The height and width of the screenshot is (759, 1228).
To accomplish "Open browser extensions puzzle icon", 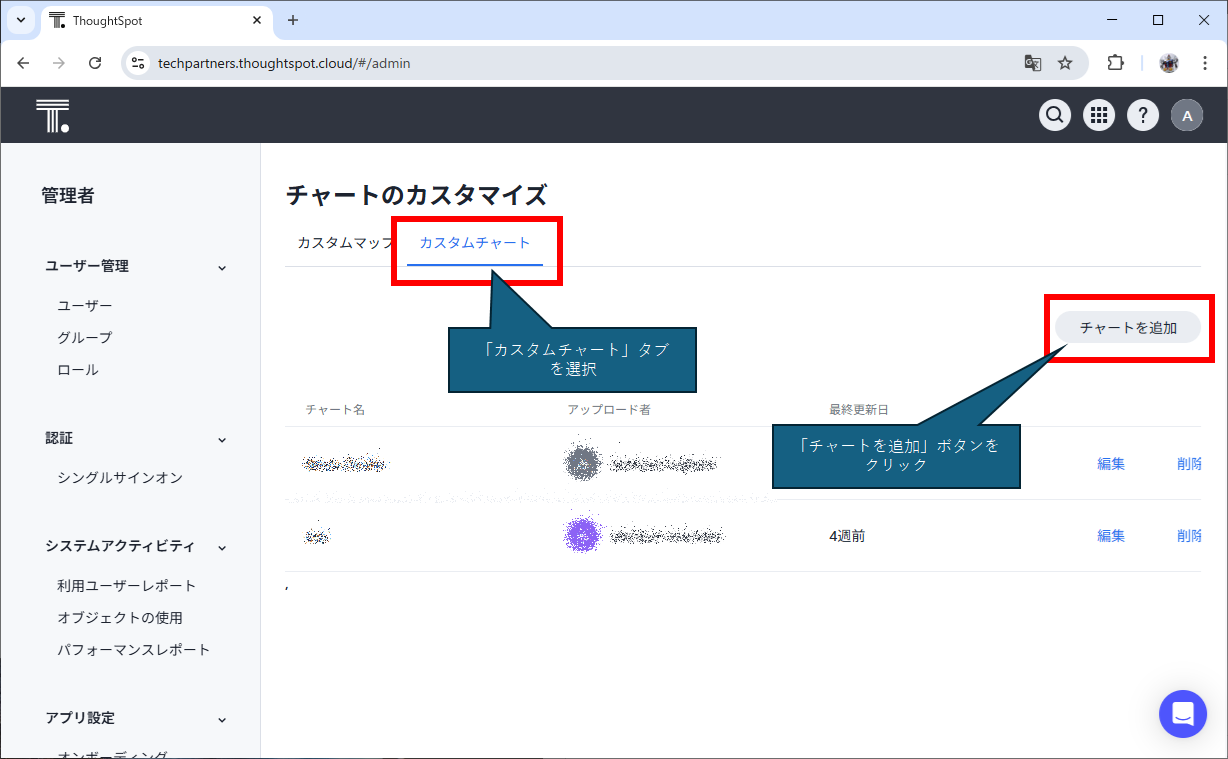I will point(1115,63).
